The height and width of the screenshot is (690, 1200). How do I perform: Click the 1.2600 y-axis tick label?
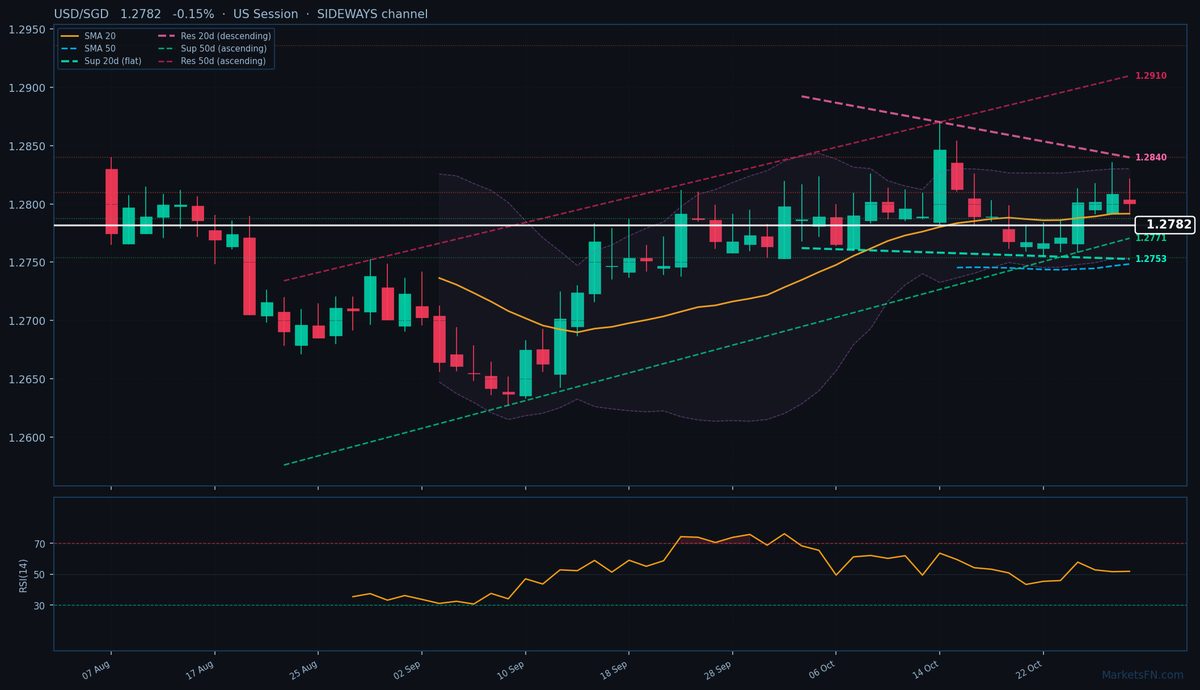(x=27, y=438)
